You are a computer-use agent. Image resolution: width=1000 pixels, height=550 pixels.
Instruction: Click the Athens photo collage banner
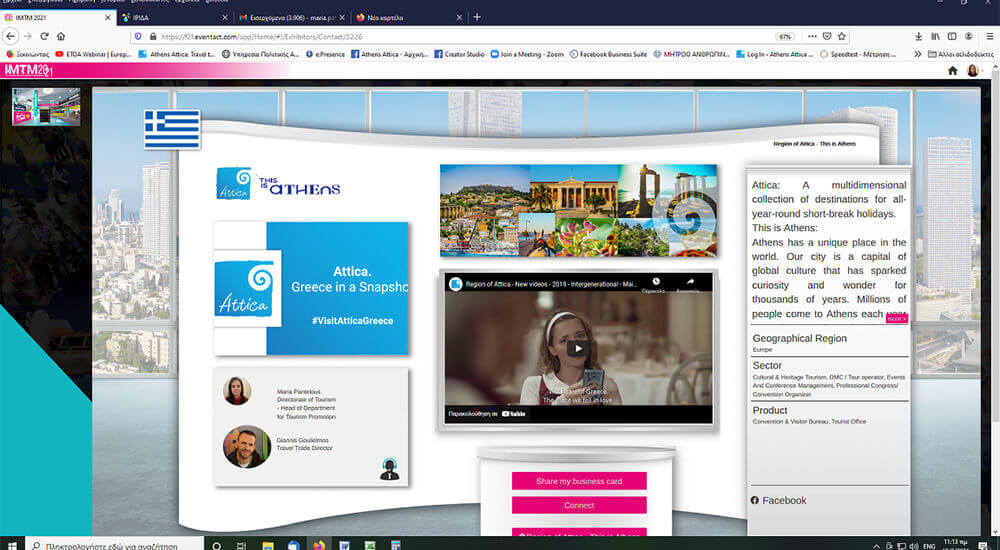(x=578, y=211)
